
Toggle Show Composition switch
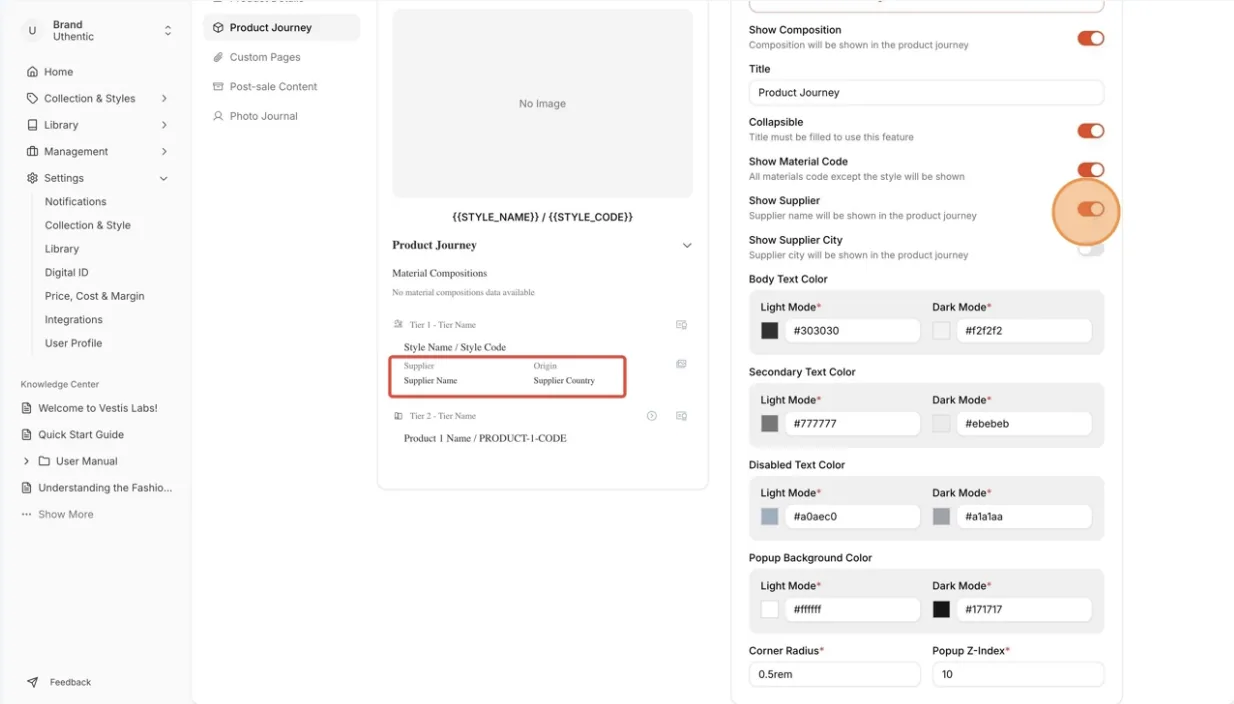(x=1091, y=38)
